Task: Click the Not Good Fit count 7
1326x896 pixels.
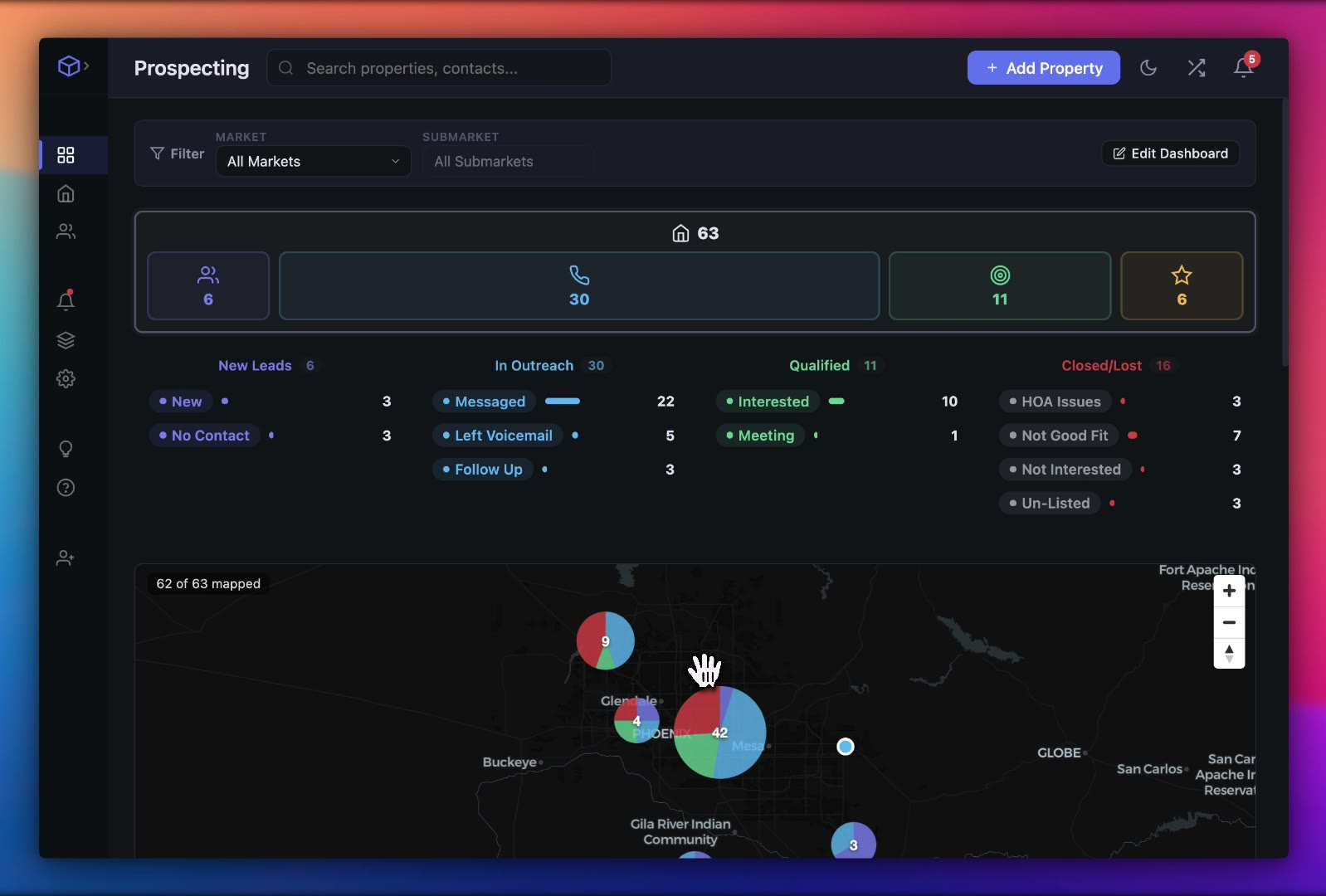Action: click(1236, 436)
